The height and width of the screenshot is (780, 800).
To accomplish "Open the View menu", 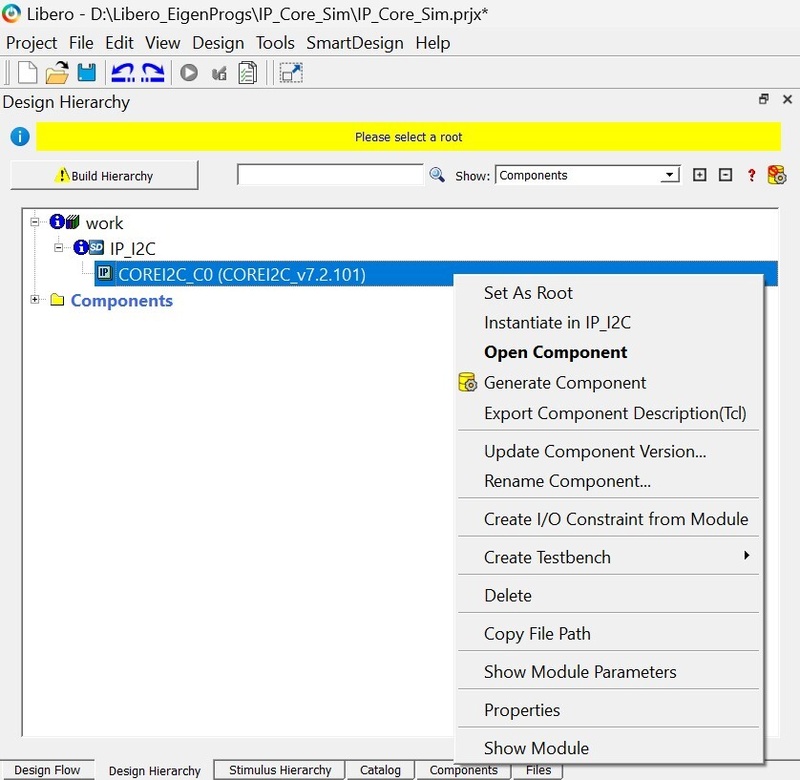I will 163,43.
